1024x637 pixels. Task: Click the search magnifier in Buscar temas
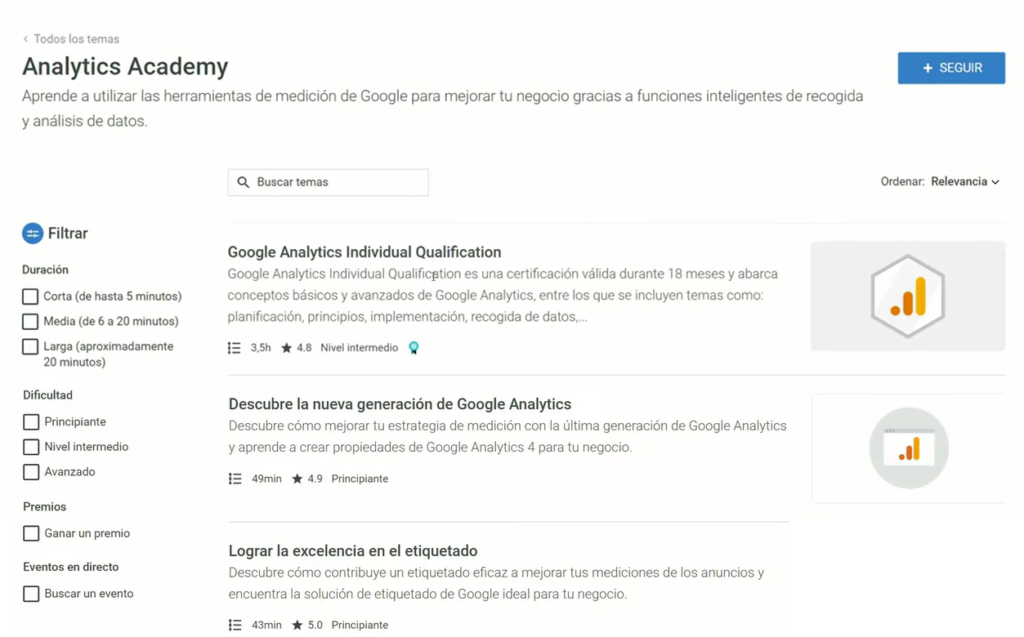click(x=243, y=181)
